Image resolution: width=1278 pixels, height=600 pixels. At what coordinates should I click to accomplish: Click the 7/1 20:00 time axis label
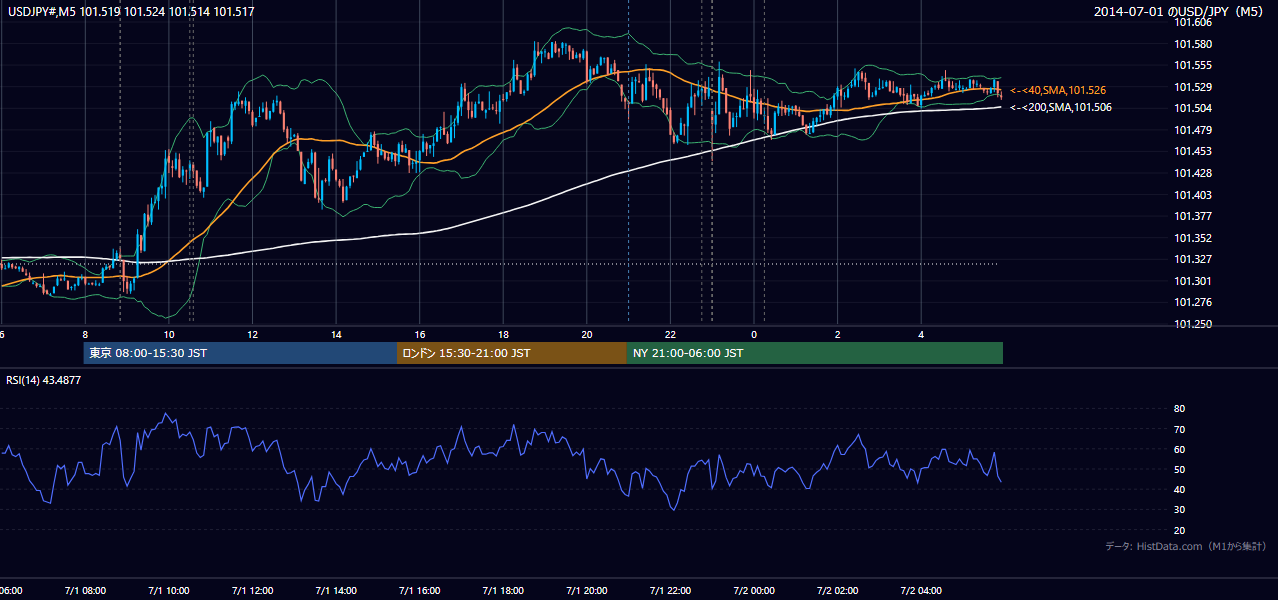tap(587, 591)
